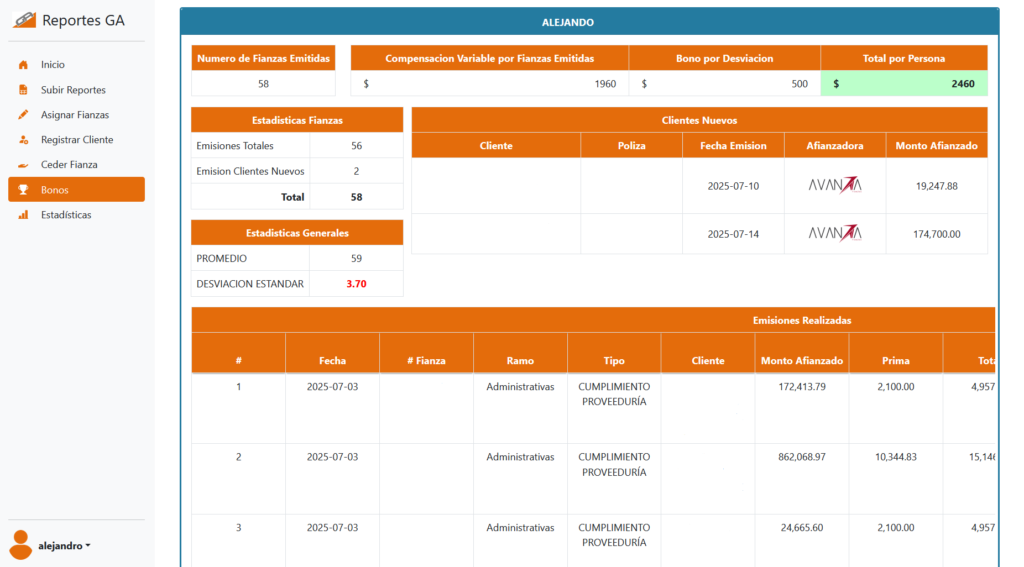Click the Inicio home icon
The width and height of the screenshot is (1024, 567).
[23, 65]
